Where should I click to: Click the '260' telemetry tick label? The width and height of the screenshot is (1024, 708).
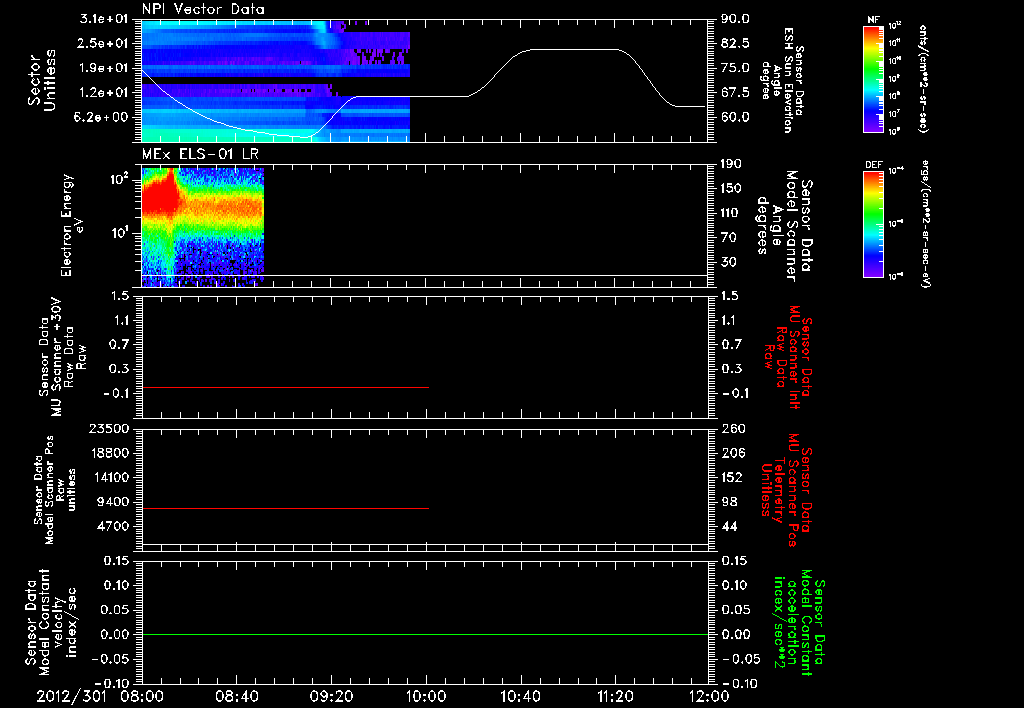click(731, 428)
